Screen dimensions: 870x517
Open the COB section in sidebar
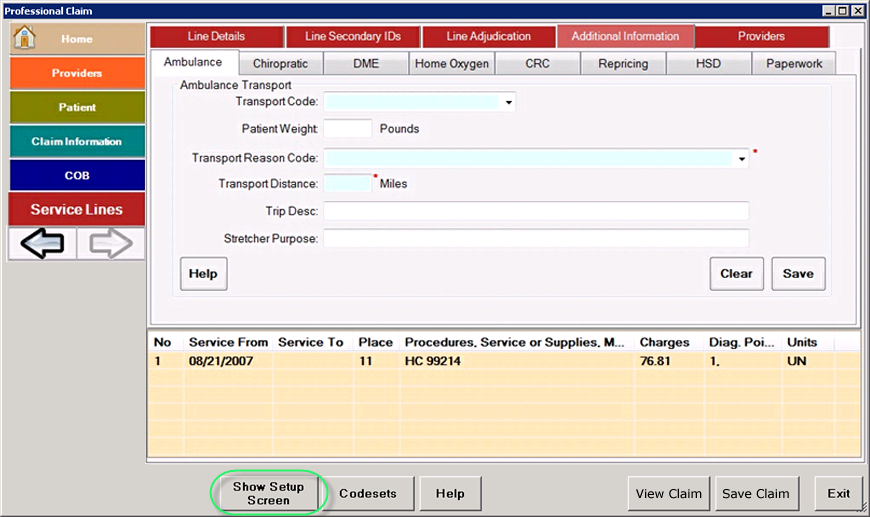(x=77, y=175)
